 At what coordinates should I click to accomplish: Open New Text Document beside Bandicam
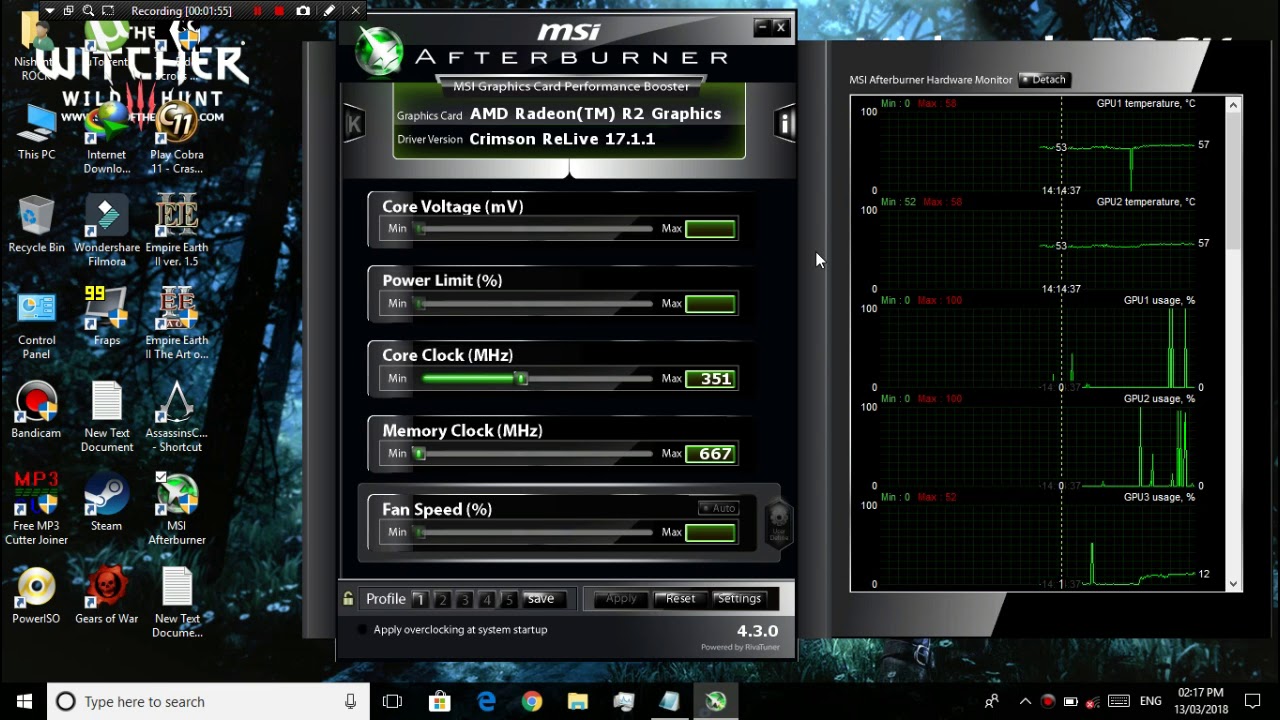pos(107,417)
